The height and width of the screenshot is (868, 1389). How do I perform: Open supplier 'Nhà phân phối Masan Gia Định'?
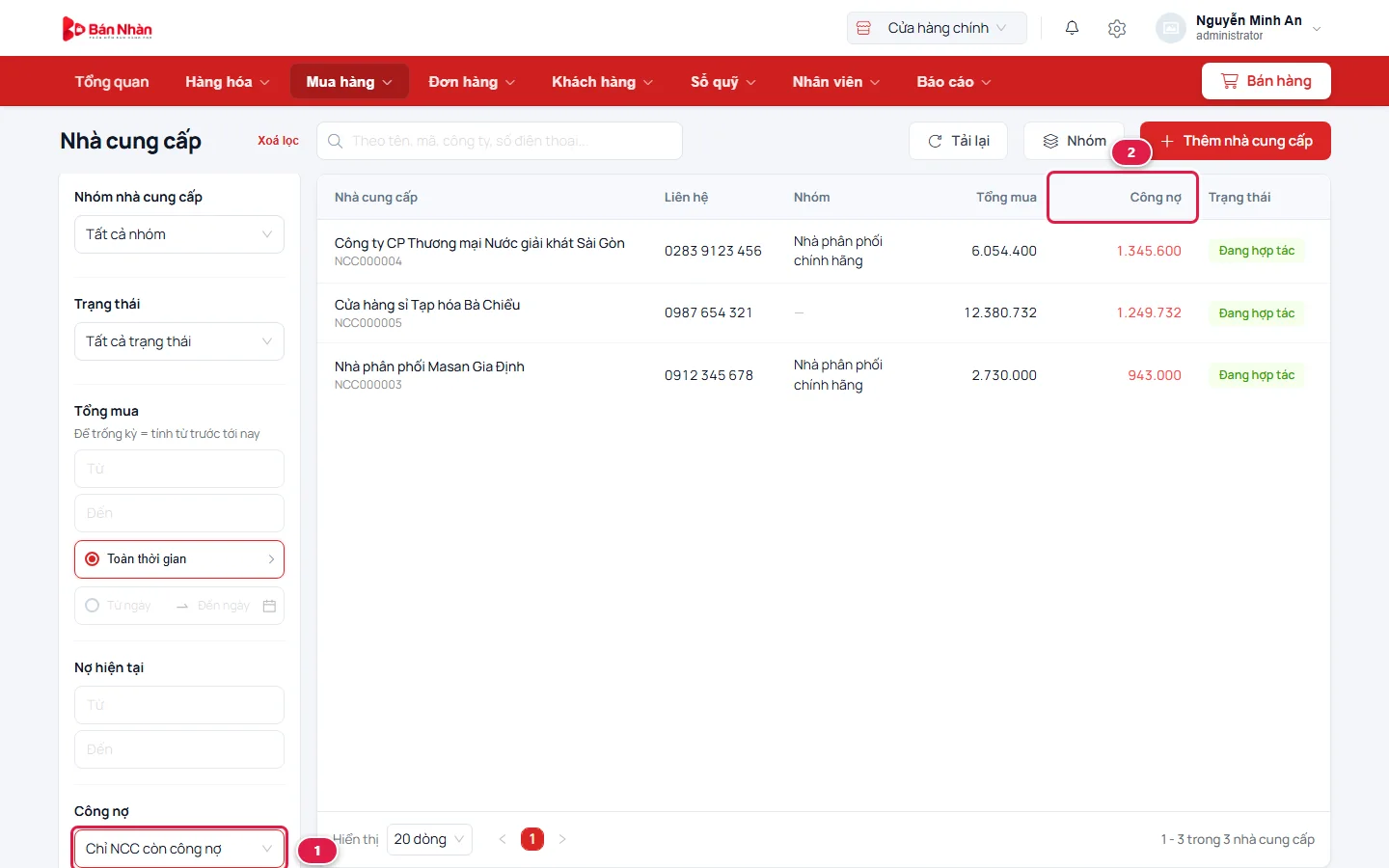(429, 366)
